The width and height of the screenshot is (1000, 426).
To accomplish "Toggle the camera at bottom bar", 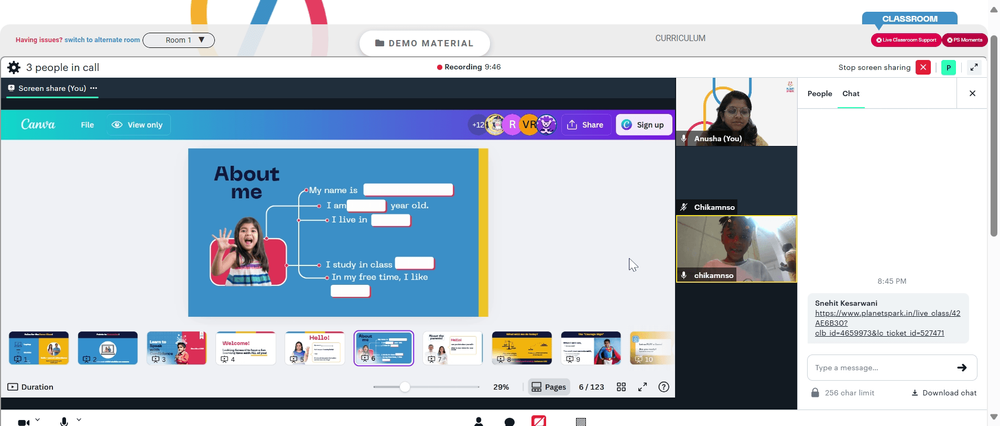I will 24,422.
